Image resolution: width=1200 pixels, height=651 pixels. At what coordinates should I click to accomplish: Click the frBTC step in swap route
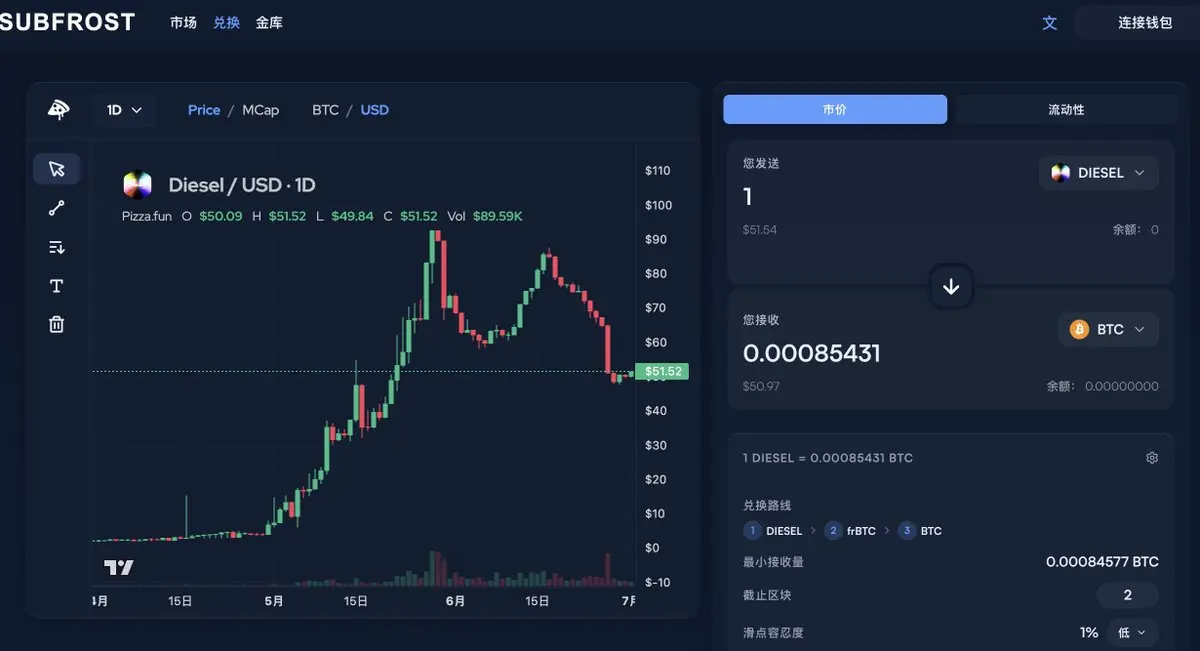click(850, 531)
